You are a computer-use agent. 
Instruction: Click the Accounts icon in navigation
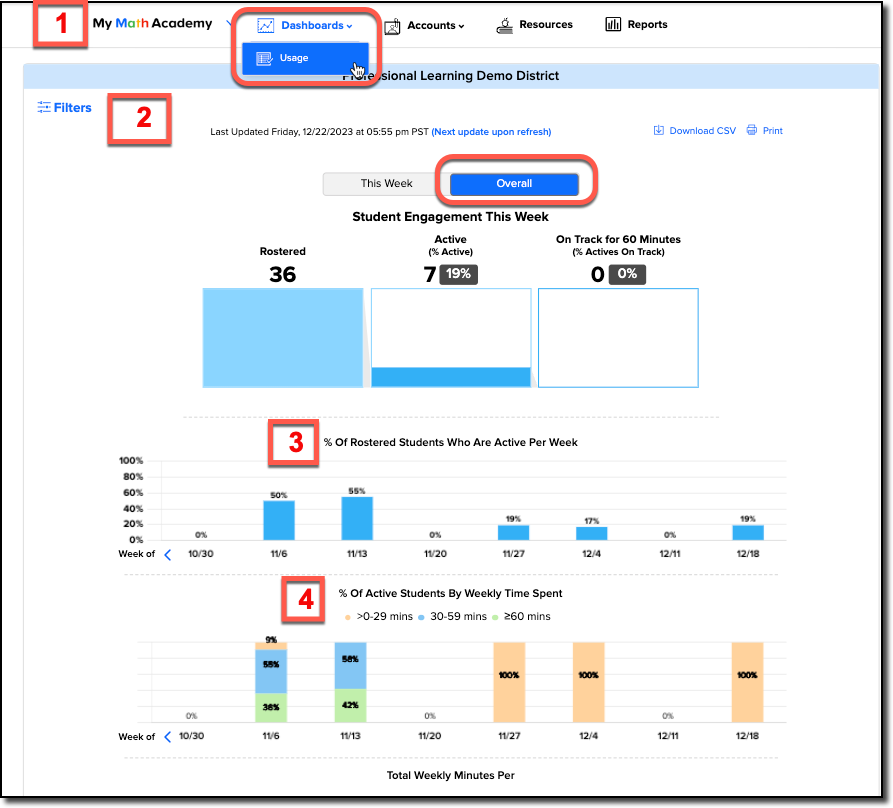point(392,26)
